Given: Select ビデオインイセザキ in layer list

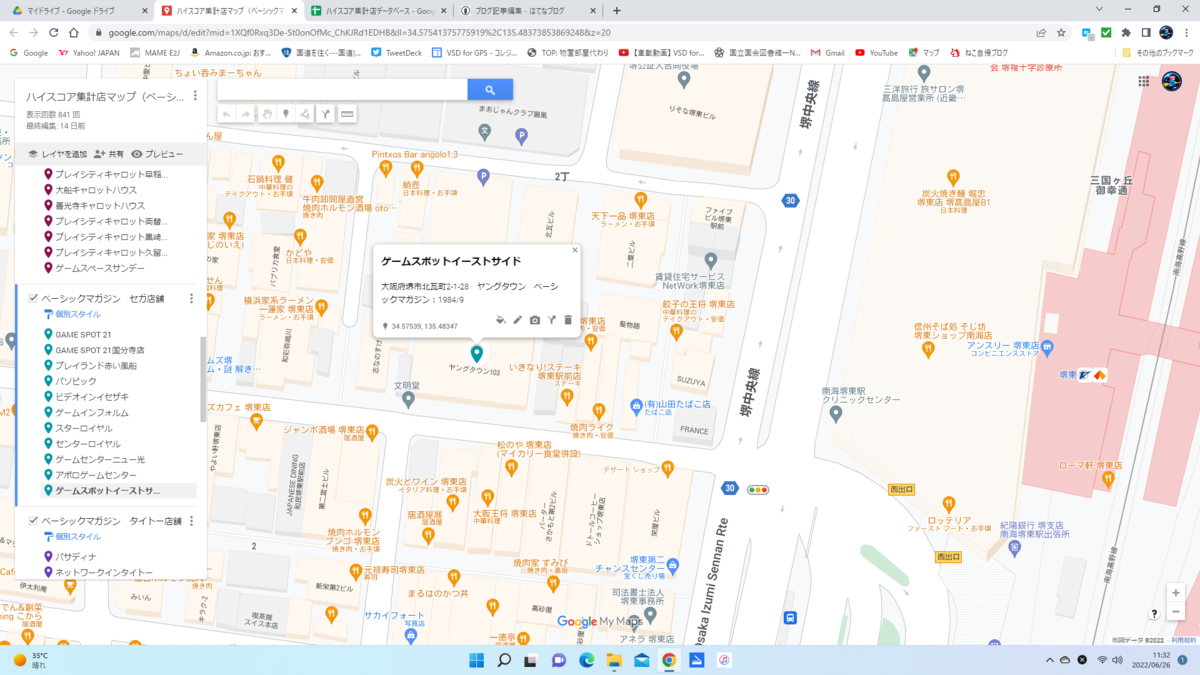Looking at the screenshot, I should coord(93,397).
